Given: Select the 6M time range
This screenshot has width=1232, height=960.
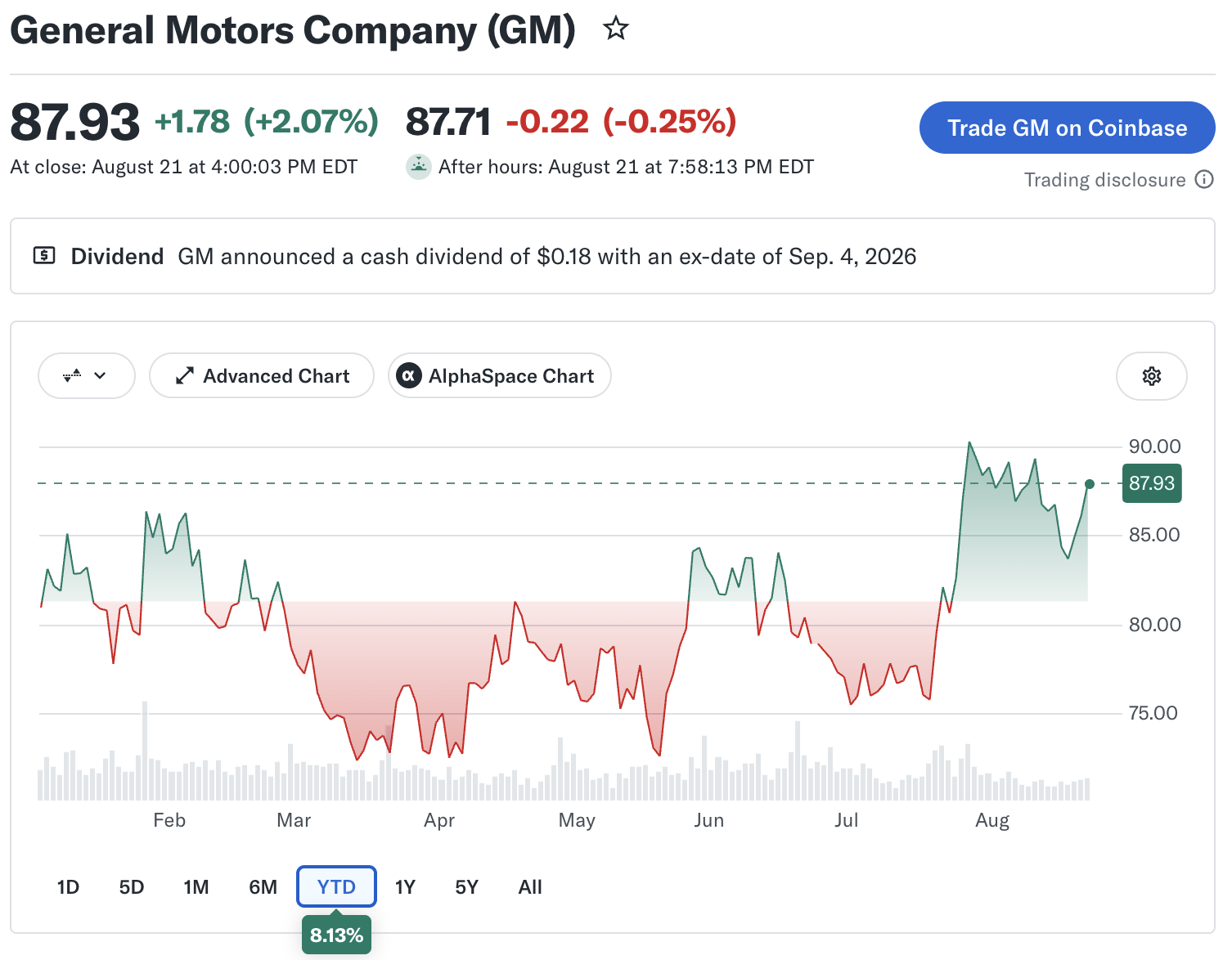Looking at the screenshot, I should (x=263, y=887).
